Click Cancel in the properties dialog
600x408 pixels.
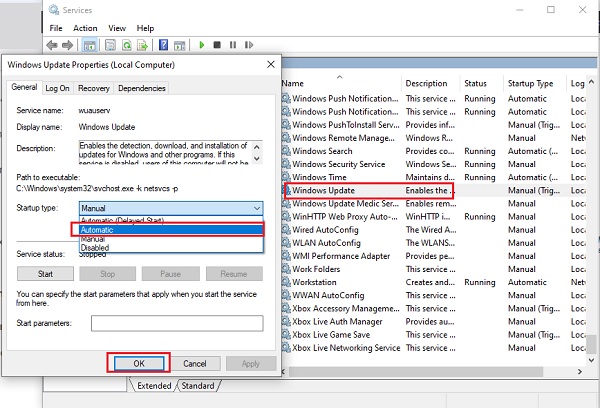(x=195, y=364)
